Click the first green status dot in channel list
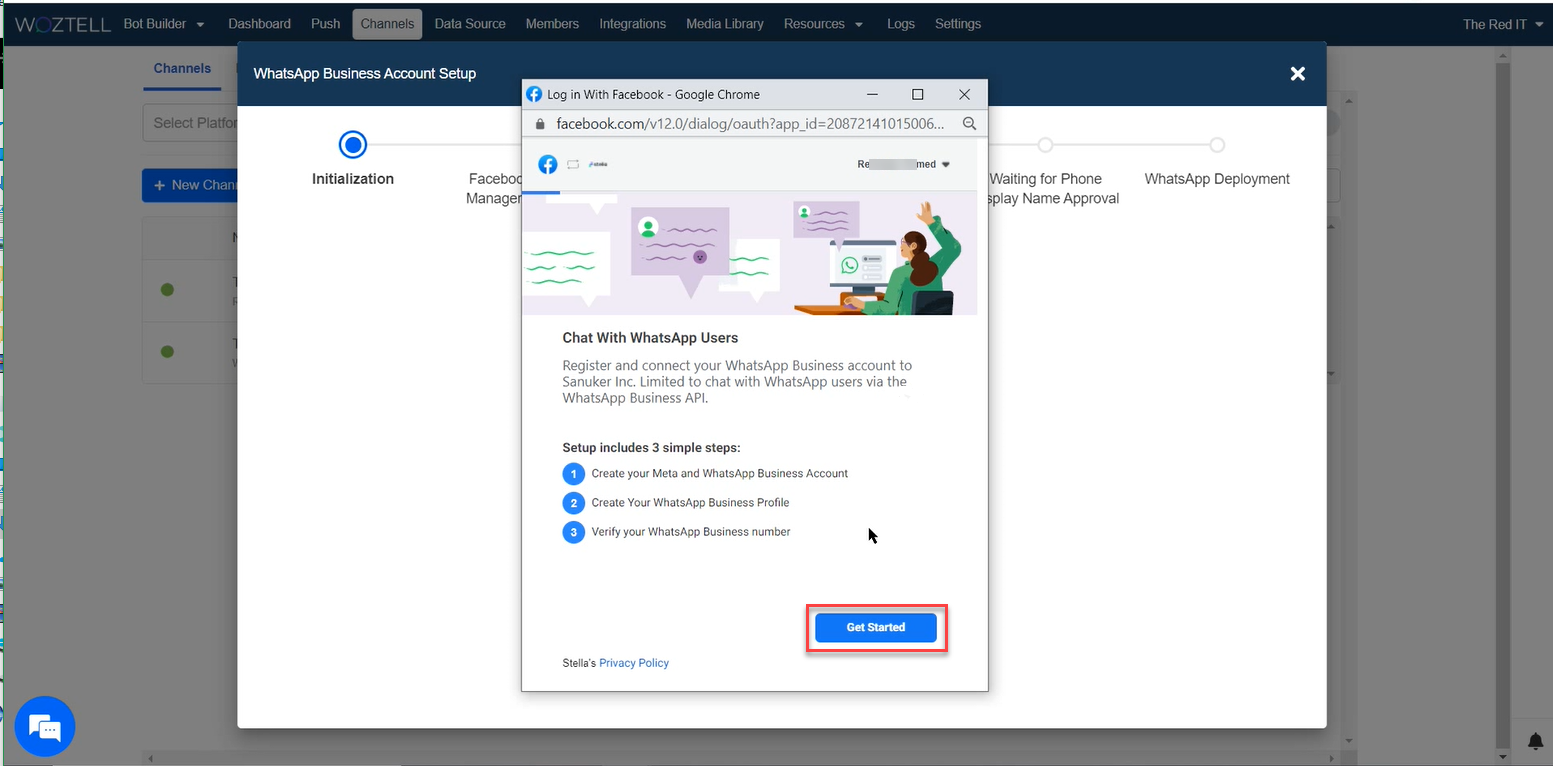The height and width of the screenshot is (766, 1553). pos(167,290)
